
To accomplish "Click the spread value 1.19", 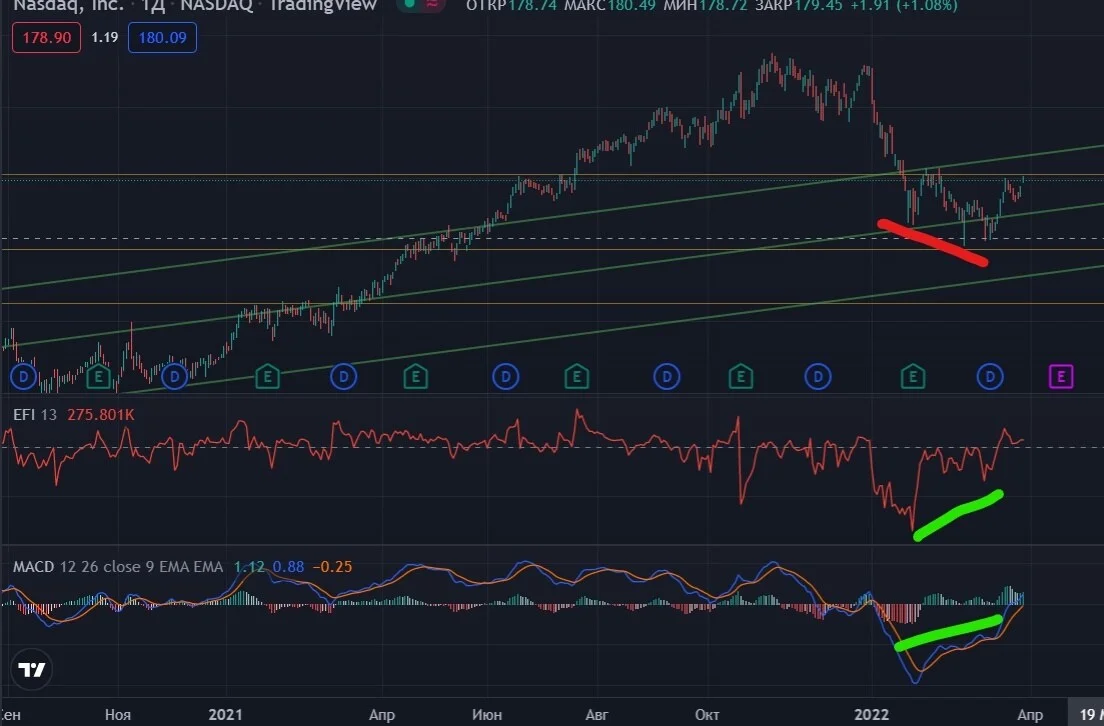I will click(x=105, y=37).
